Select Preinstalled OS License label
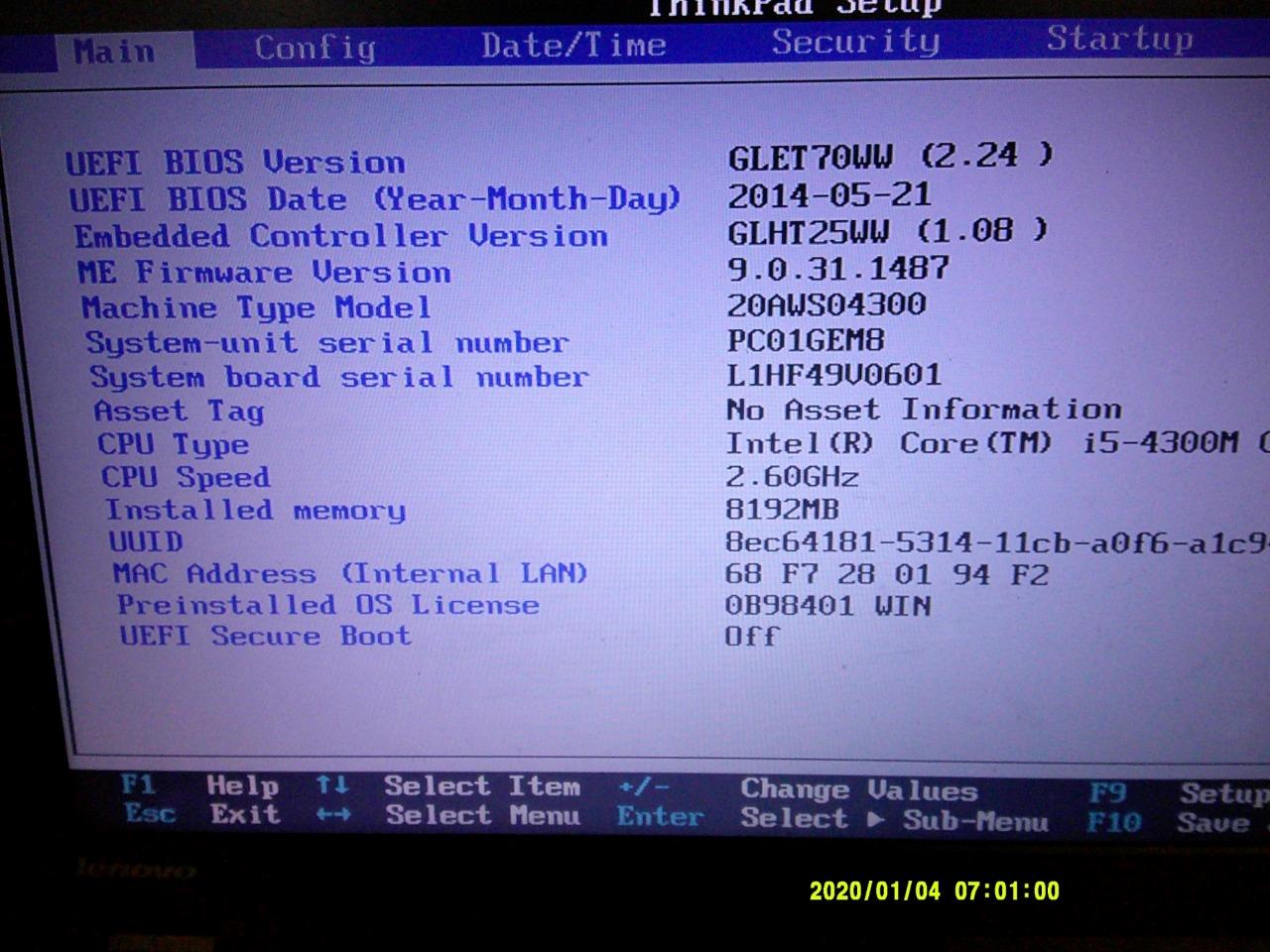The image size is (1270, 952). pyautogui.click(x=328, y=604)
